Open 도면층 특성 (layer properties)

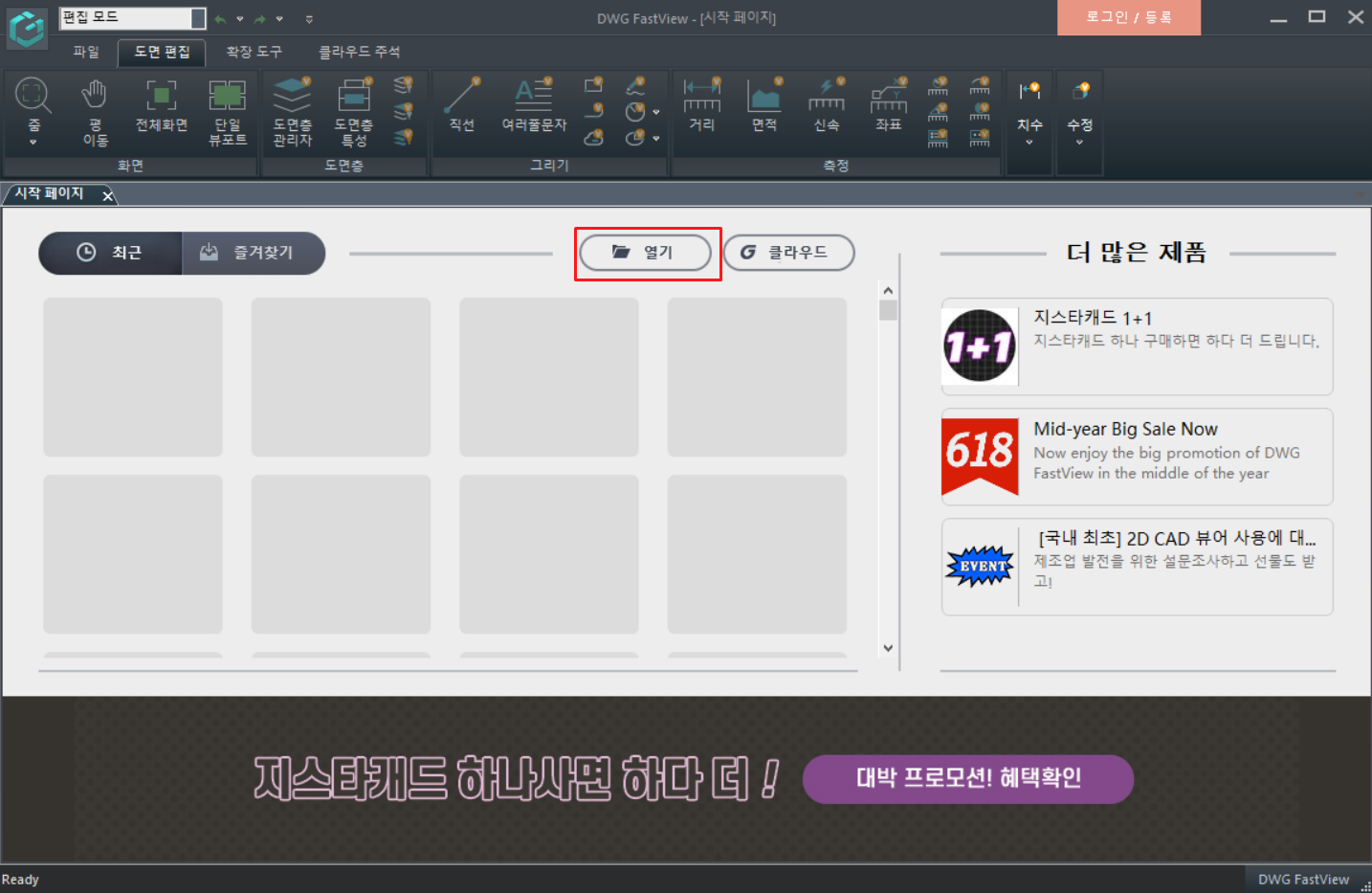click(x=354, y=112)
